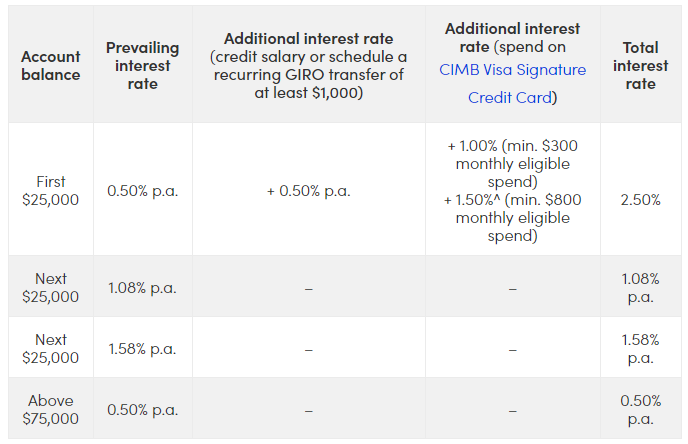Screen dimensions: 688x444
Task: Click the 1.08% p.a. prevailing rate cell
Action: point(143,288)
